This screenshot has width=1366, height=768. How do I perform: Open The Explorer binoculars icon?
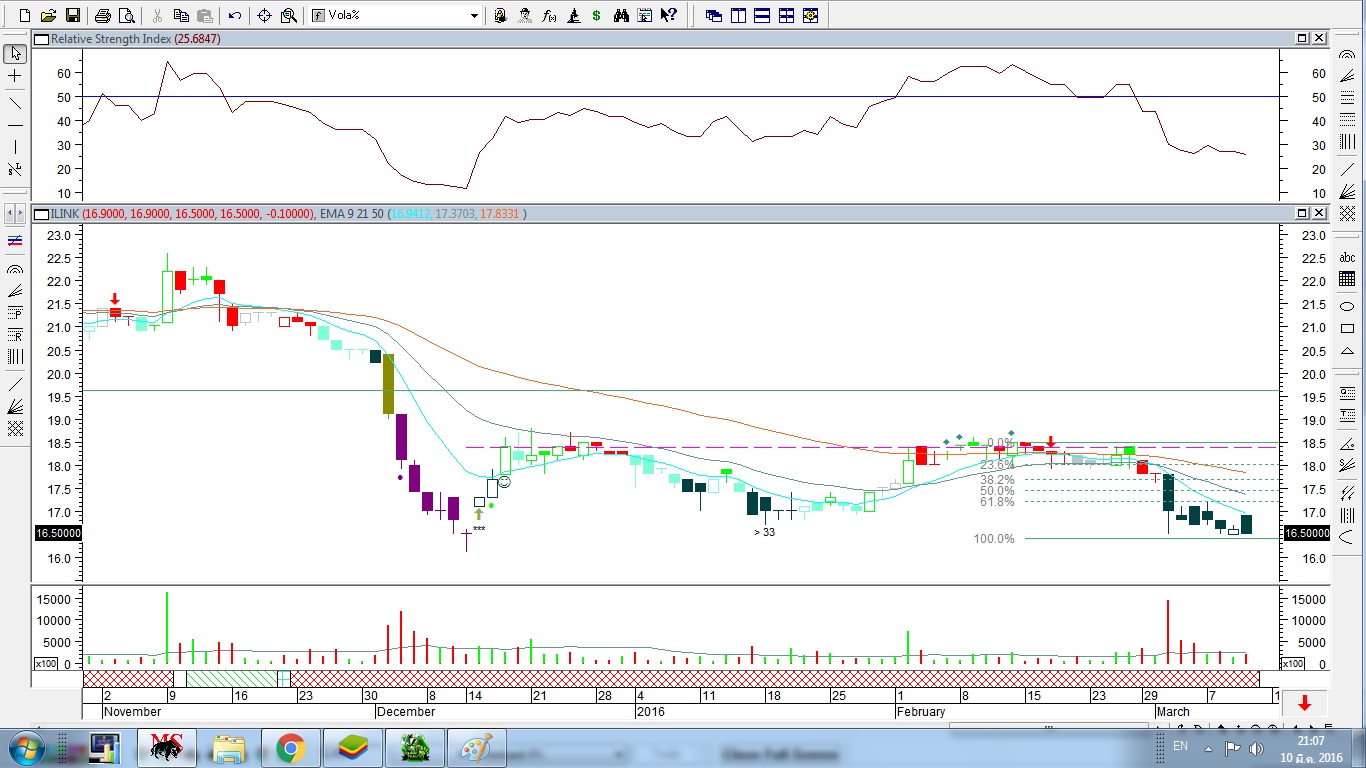click(x=621, y=16)
